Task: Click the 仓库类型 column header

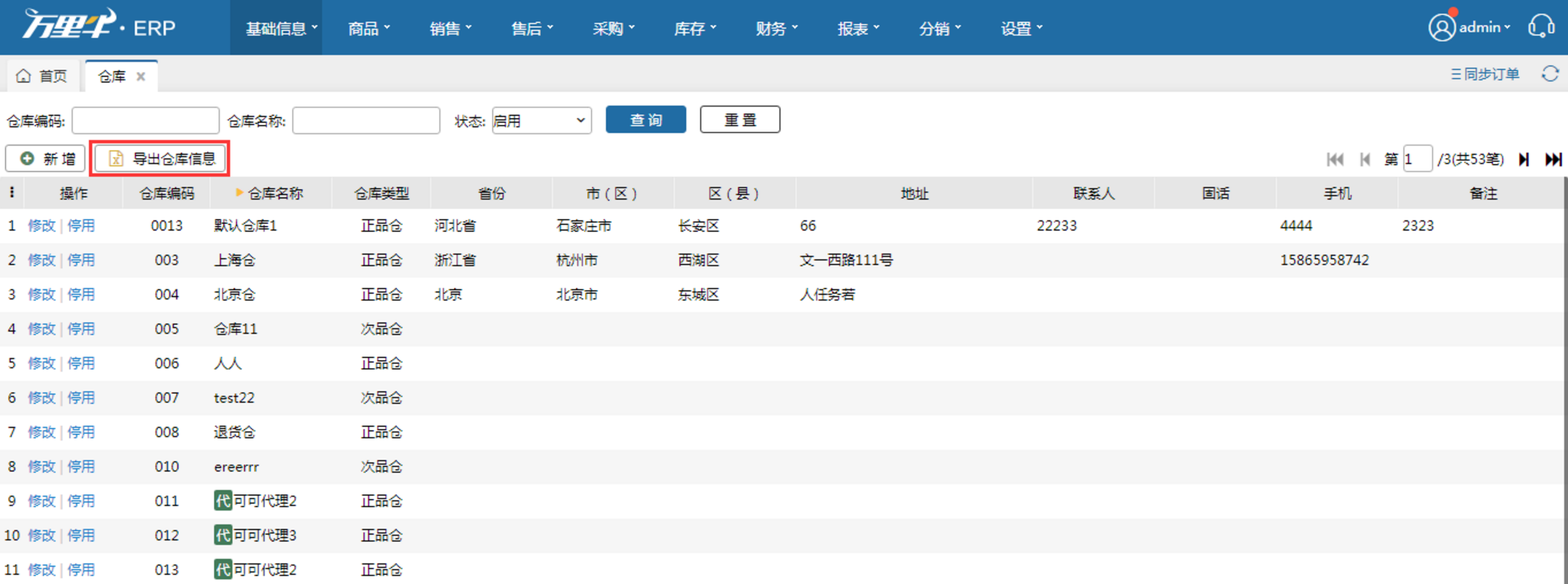Action: pos(381,194)
